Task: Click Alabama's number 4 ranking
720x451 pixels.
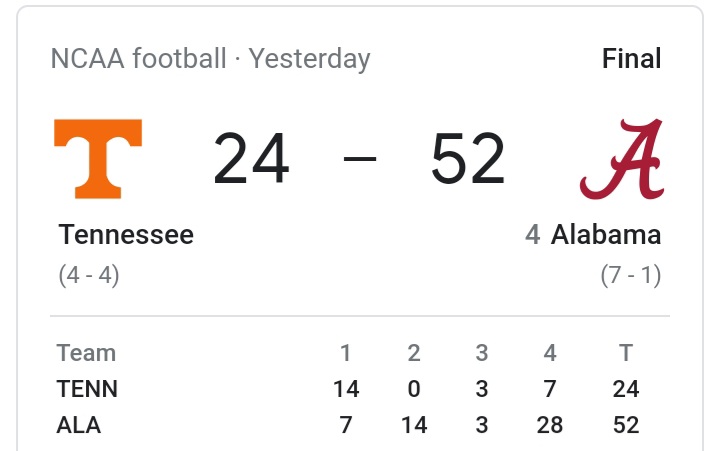Action: pos(533,235)
